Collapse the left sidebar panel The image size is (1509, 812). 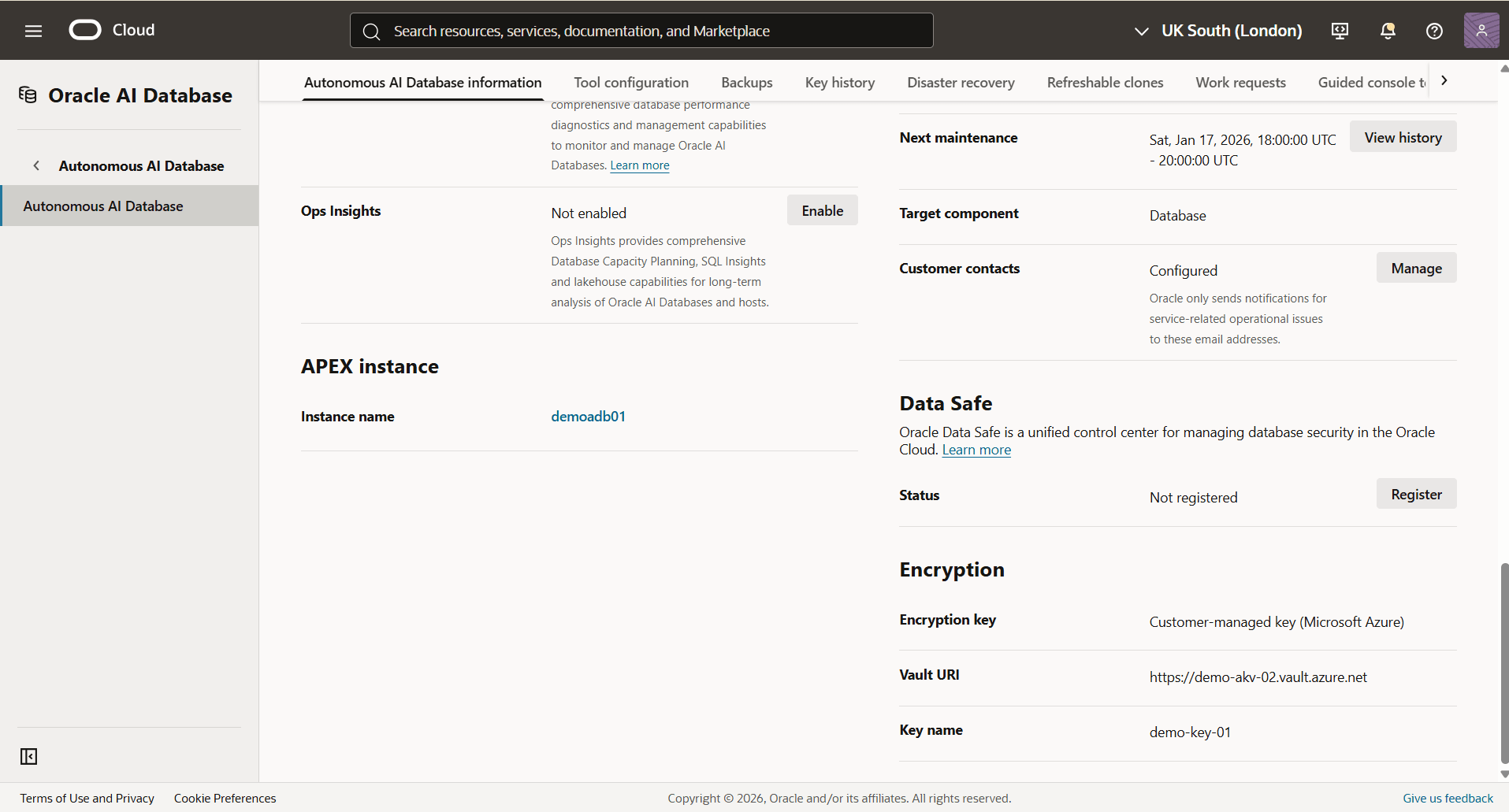click(28, 756)
